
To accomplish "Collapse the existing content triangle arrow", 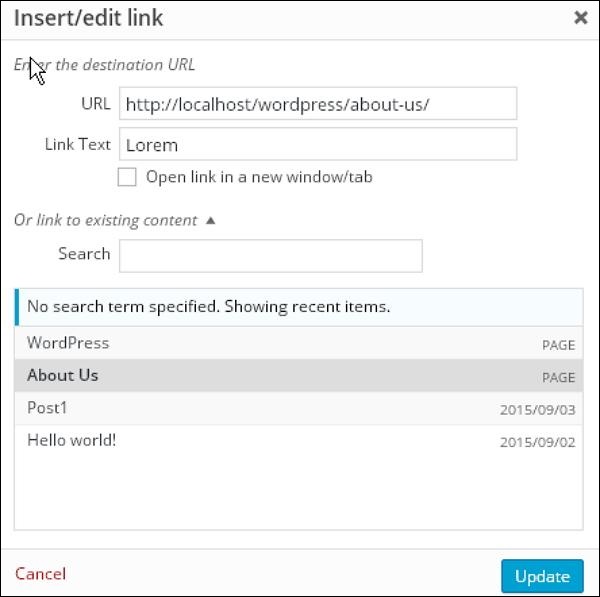I will (210, 221).
